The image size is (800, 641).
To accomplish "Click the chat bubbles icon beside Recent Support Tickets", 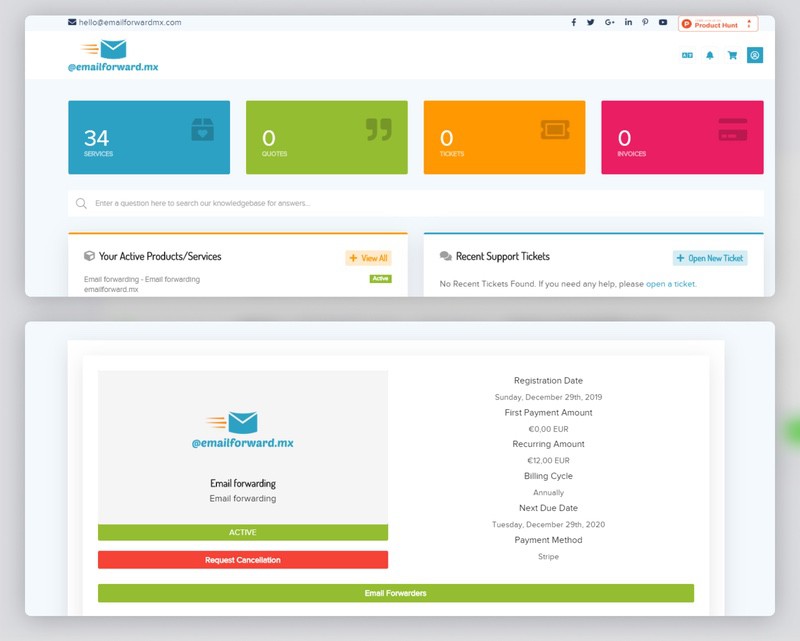I will coord(445,256).
